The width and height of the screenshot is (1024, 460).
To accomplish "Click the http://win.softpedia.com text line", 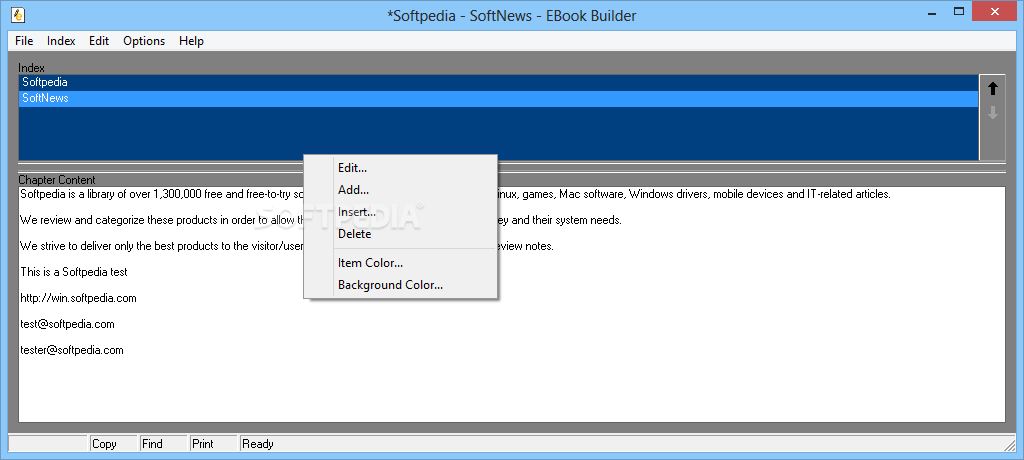I will 78,298.
